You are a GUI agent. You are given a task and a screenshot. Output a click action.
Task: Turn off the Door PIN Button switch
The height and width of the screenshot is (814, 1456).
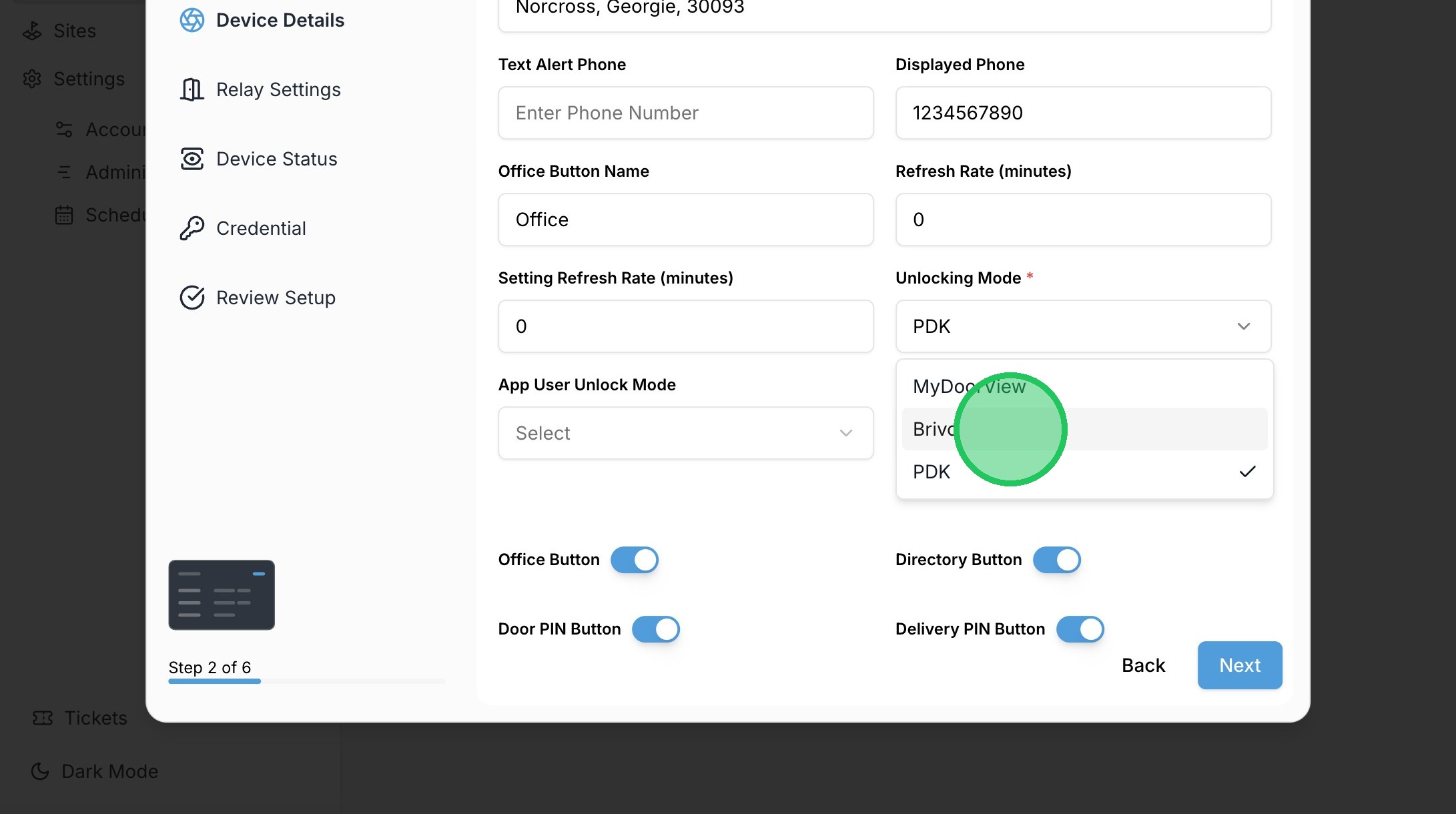pos(656,629)
